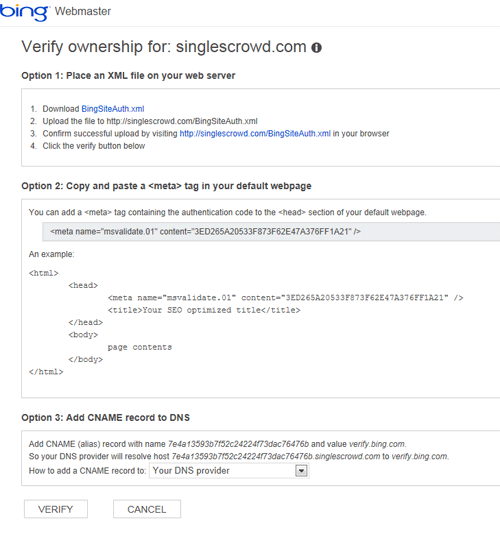The height and width of the screenshot is (547, 500).
Task: Click the dropdown arrow of DNS provider
Action: coord(301,471)
